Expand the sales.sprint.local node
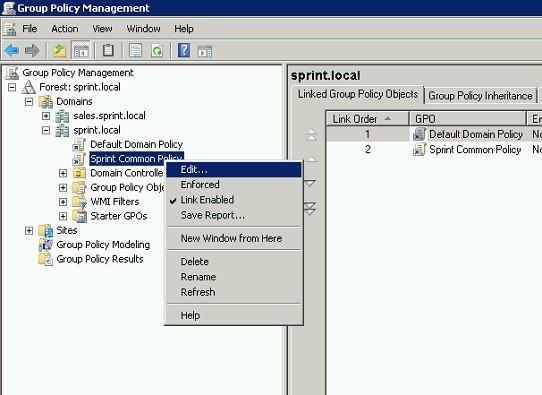 [x=46, y=116]
